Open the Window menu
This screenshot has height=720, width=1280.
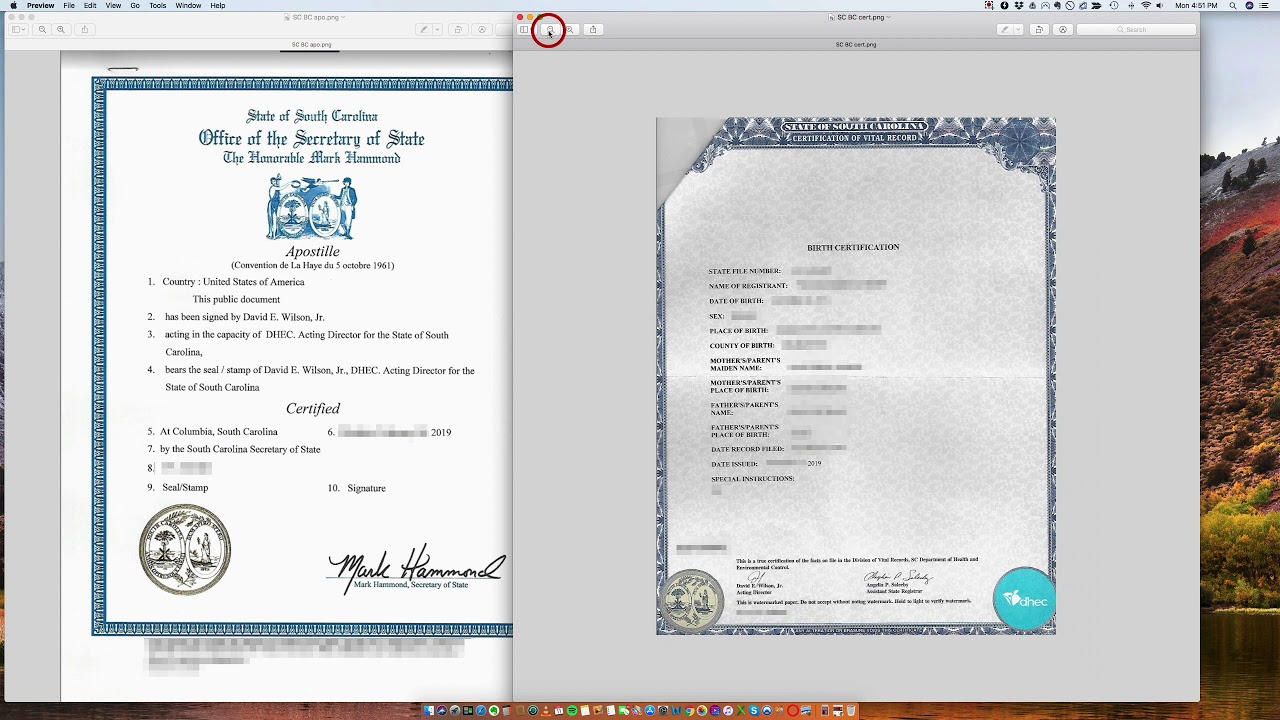coord(188,6)
